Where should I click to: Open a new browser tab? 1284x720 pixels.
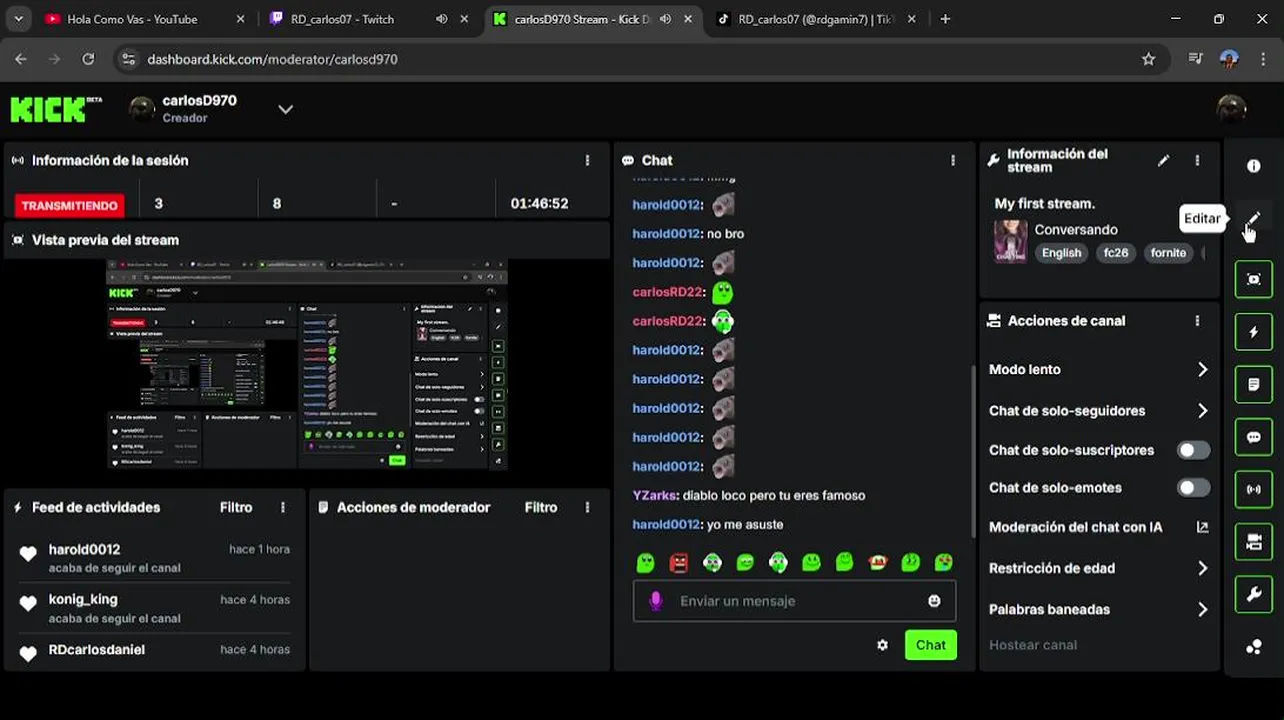945,19
